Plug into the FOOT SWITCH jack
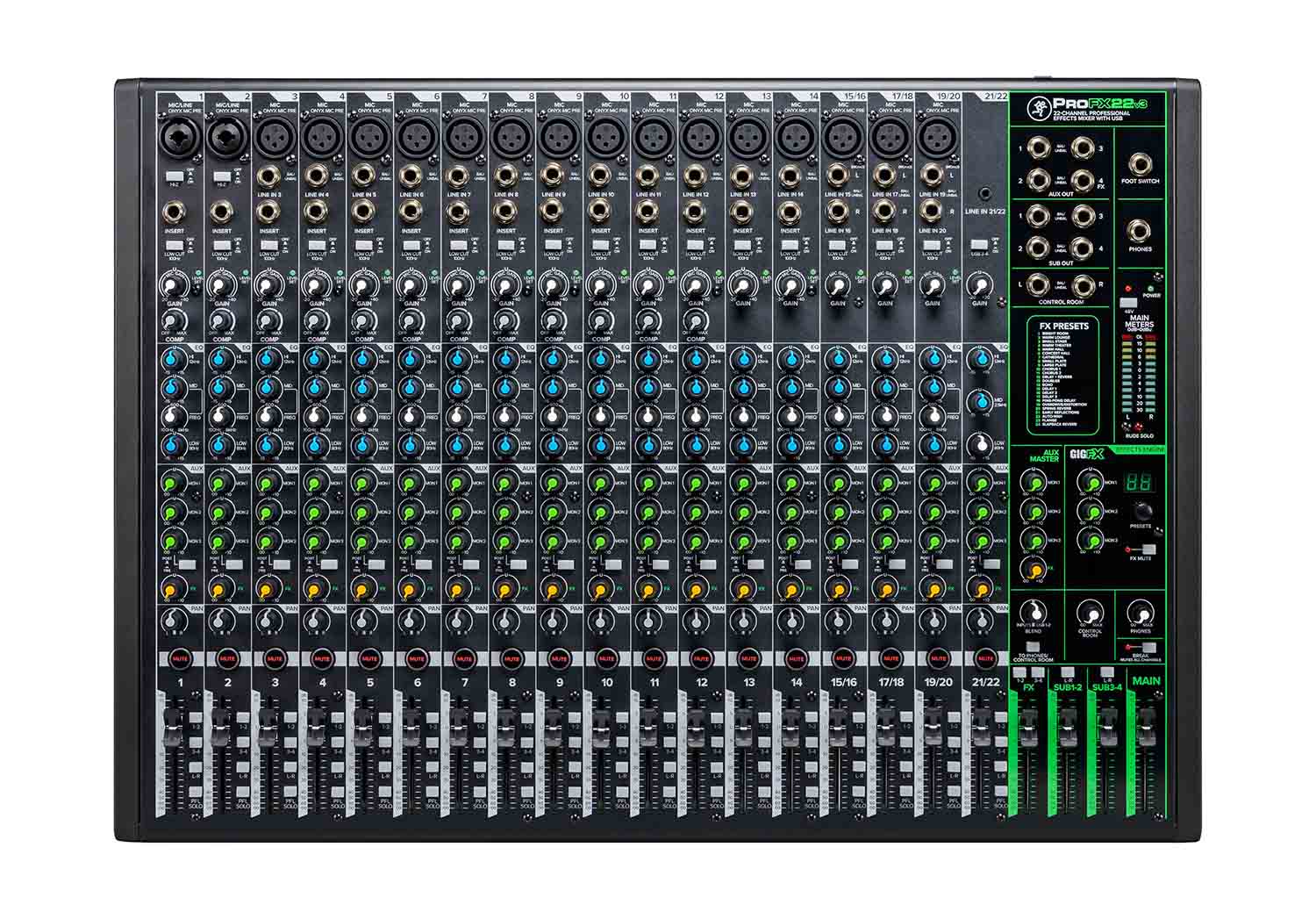This screenshot has width=1316, height=919. pyautogui.click(x=1142, y=164)
